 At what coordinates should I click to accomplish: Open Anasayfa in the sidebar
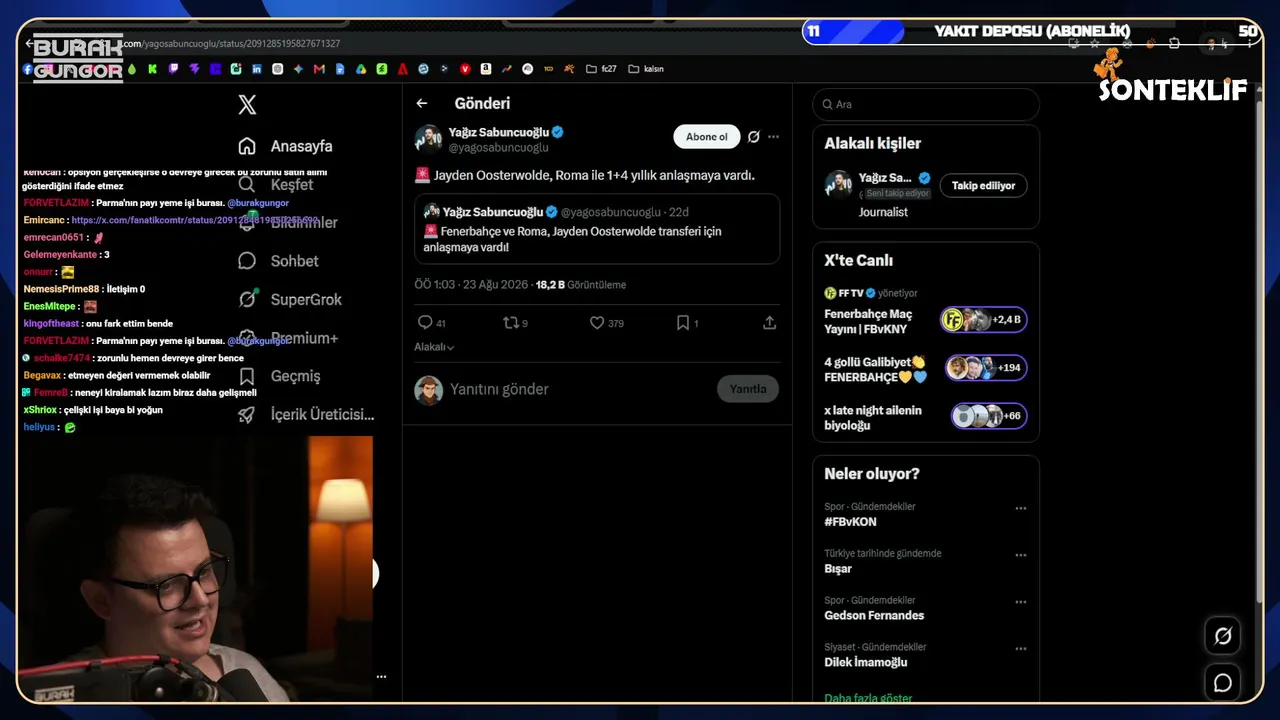tap(301, 146)
